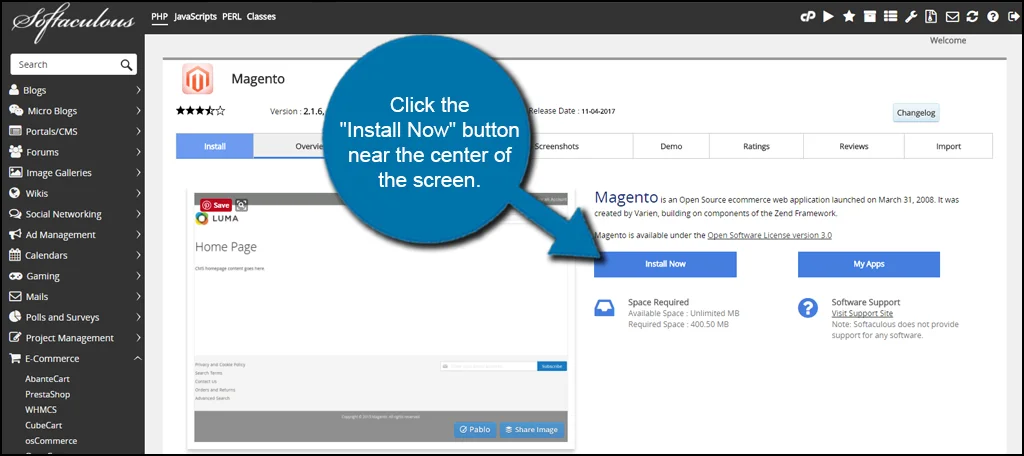Click Subscribe button in preview image

[552, 366]
